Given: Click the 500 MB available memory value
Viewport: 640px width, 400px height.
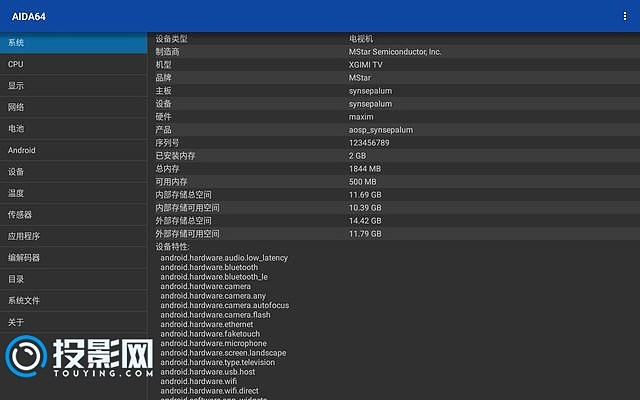Looking at the screenshot, I should [x=363, y=182].
